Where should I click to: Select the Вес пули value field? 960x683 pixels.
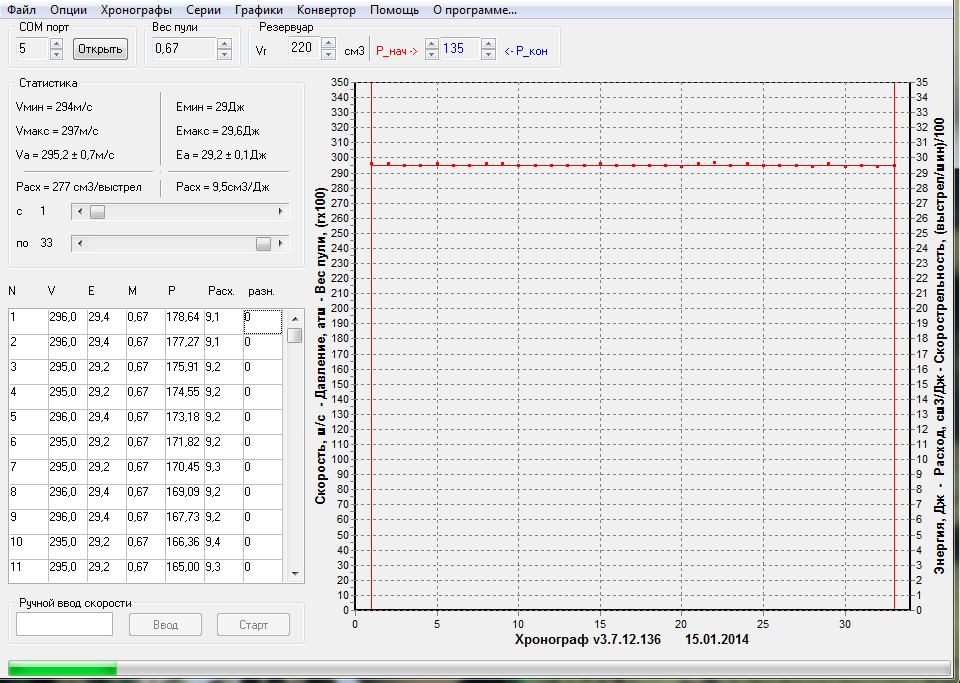click(x=183, y=49)
